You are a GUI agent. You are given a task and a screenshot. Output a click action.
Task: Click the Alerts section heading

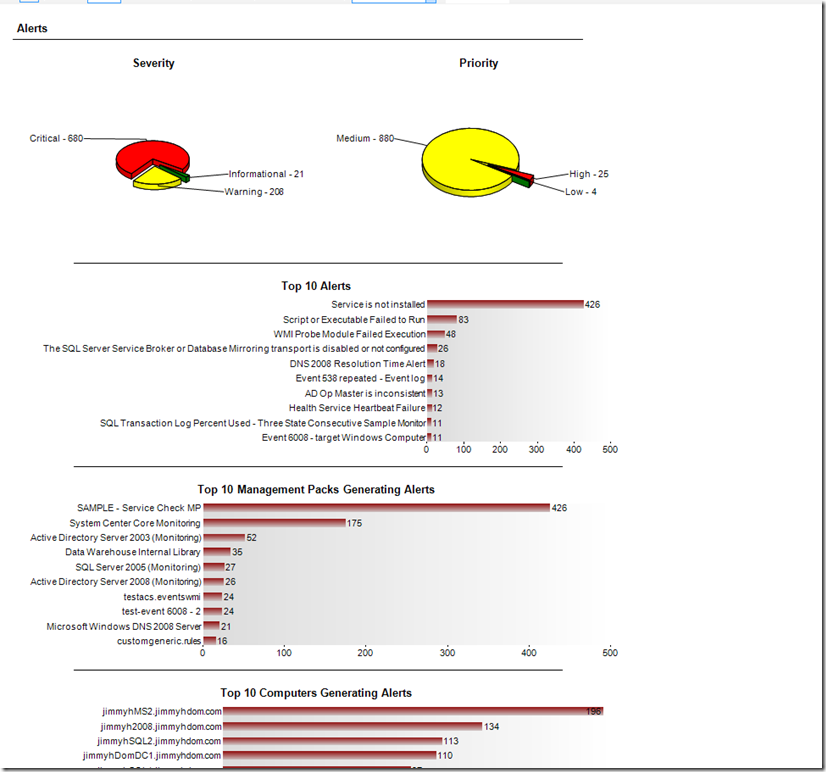[x=32, y=28]
